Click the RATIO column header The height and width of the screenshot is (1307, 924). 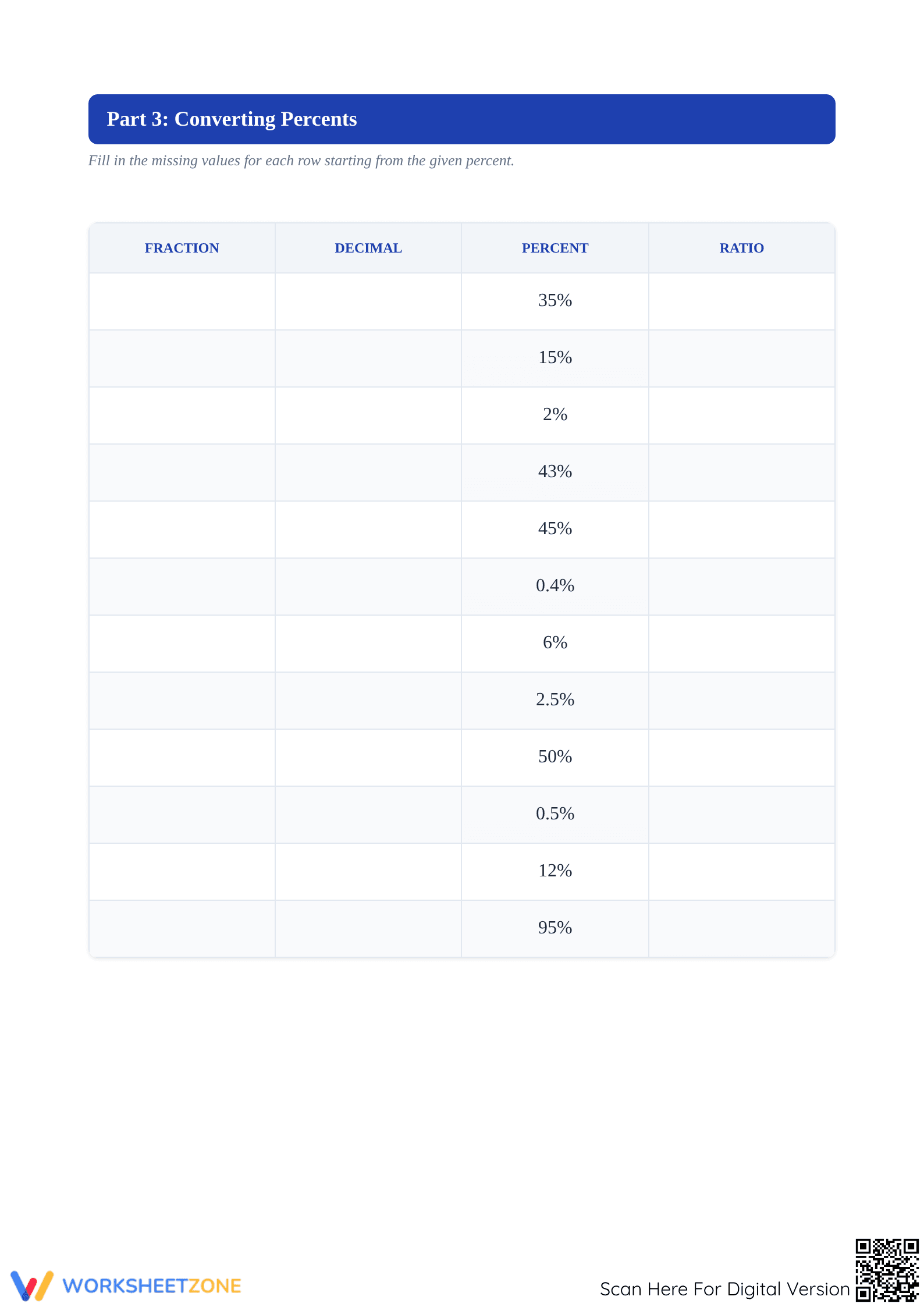point(742,248)
